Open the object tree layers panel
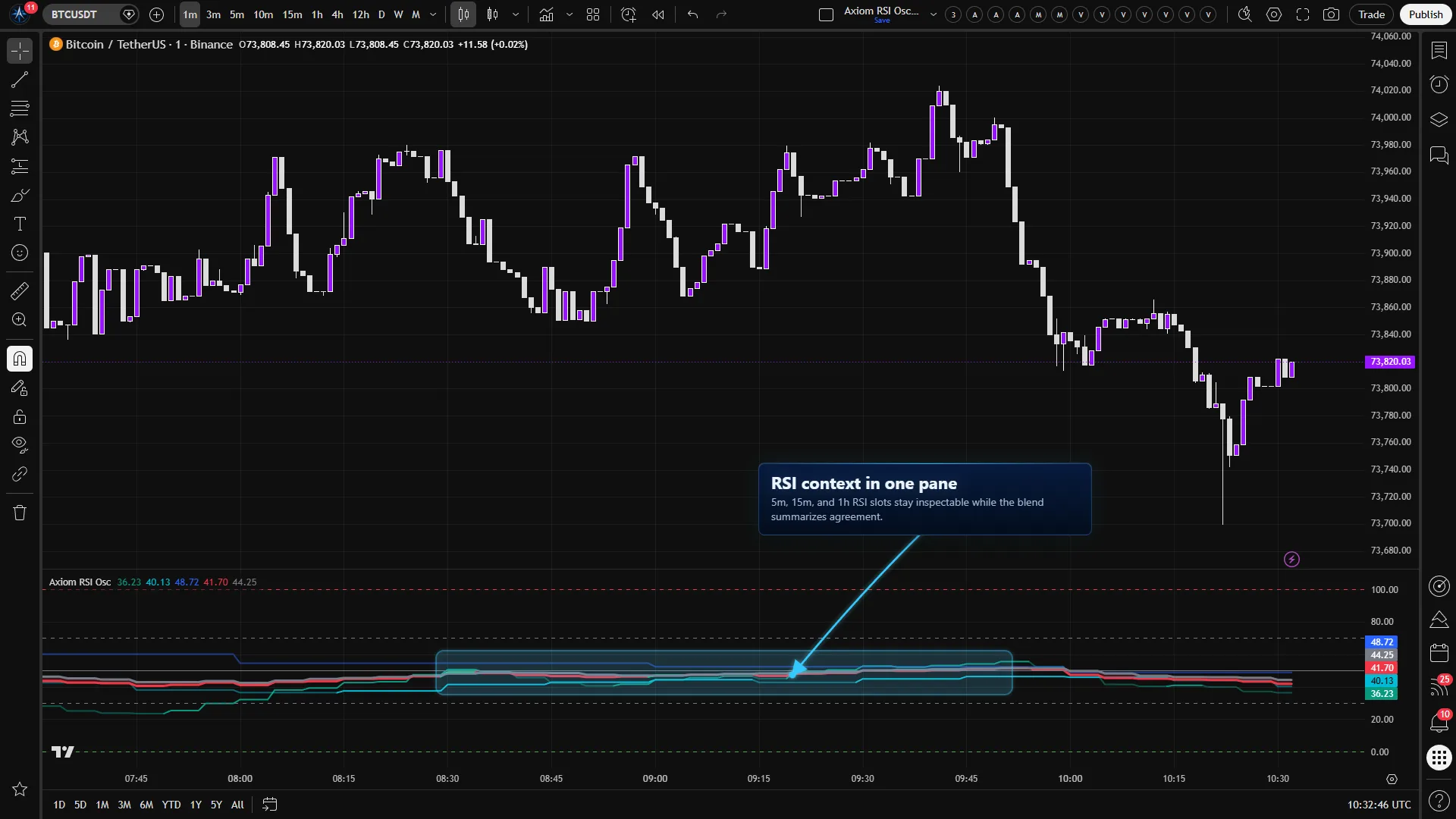 (1439, 119)
